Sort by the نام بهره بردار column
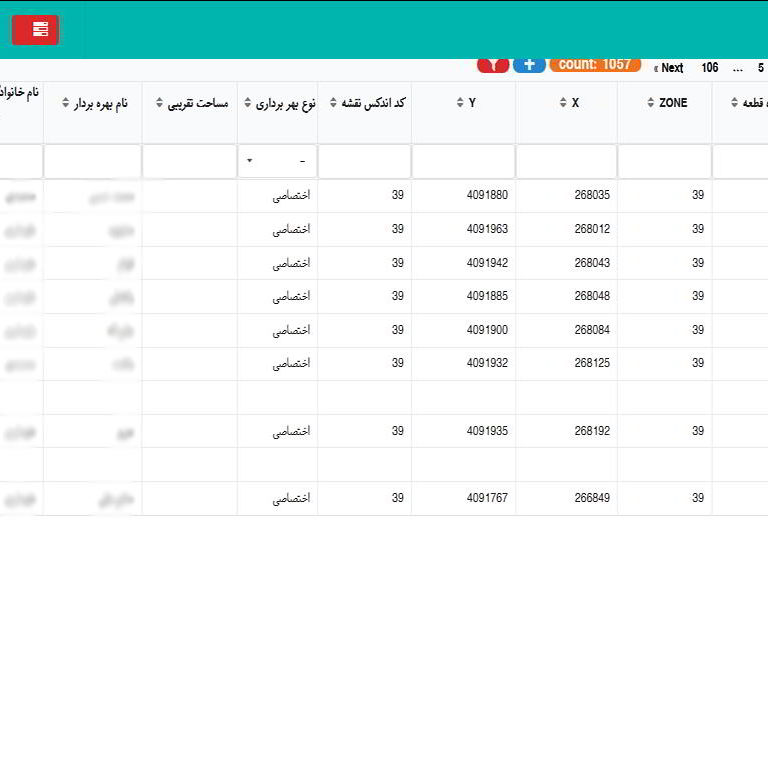The height and width of the screenshot is (768, 768). click(66, 103)
